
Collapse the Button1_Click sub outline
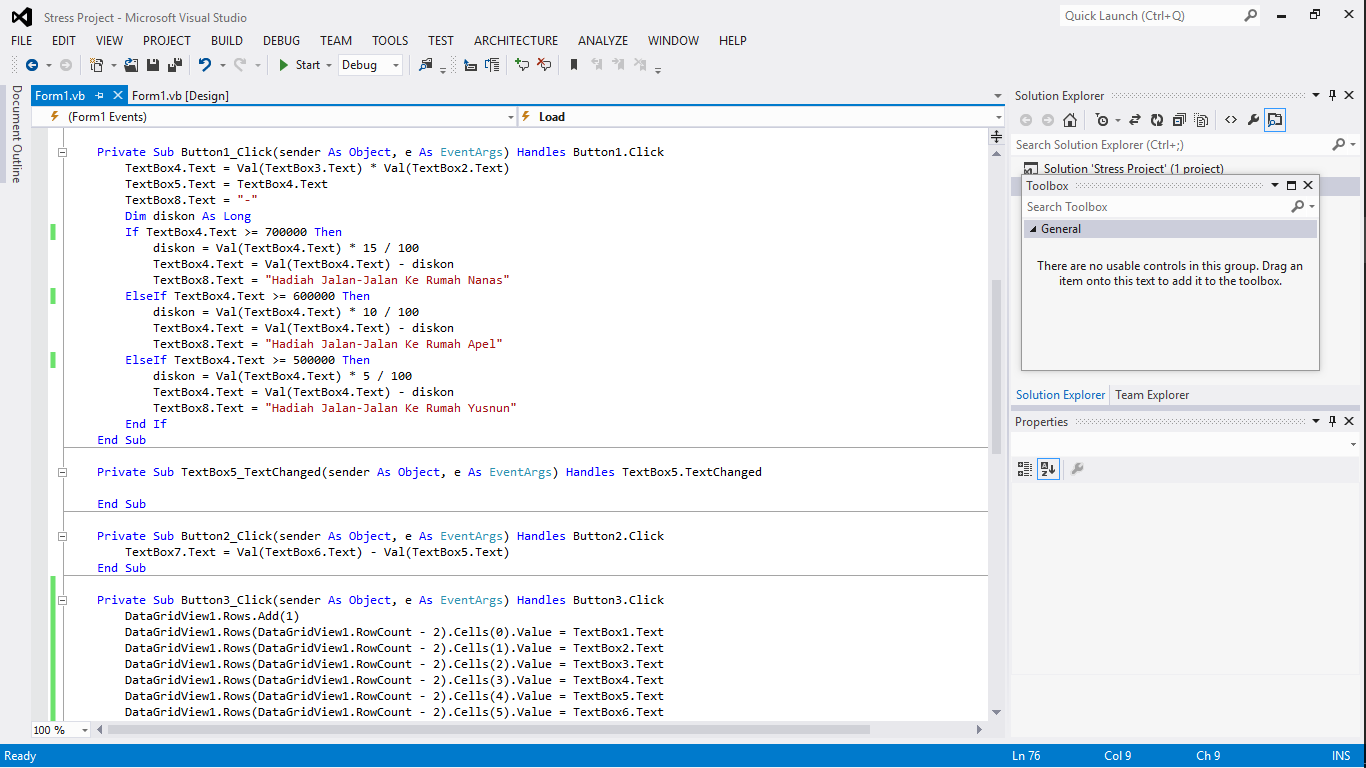[x=62, y=152]
